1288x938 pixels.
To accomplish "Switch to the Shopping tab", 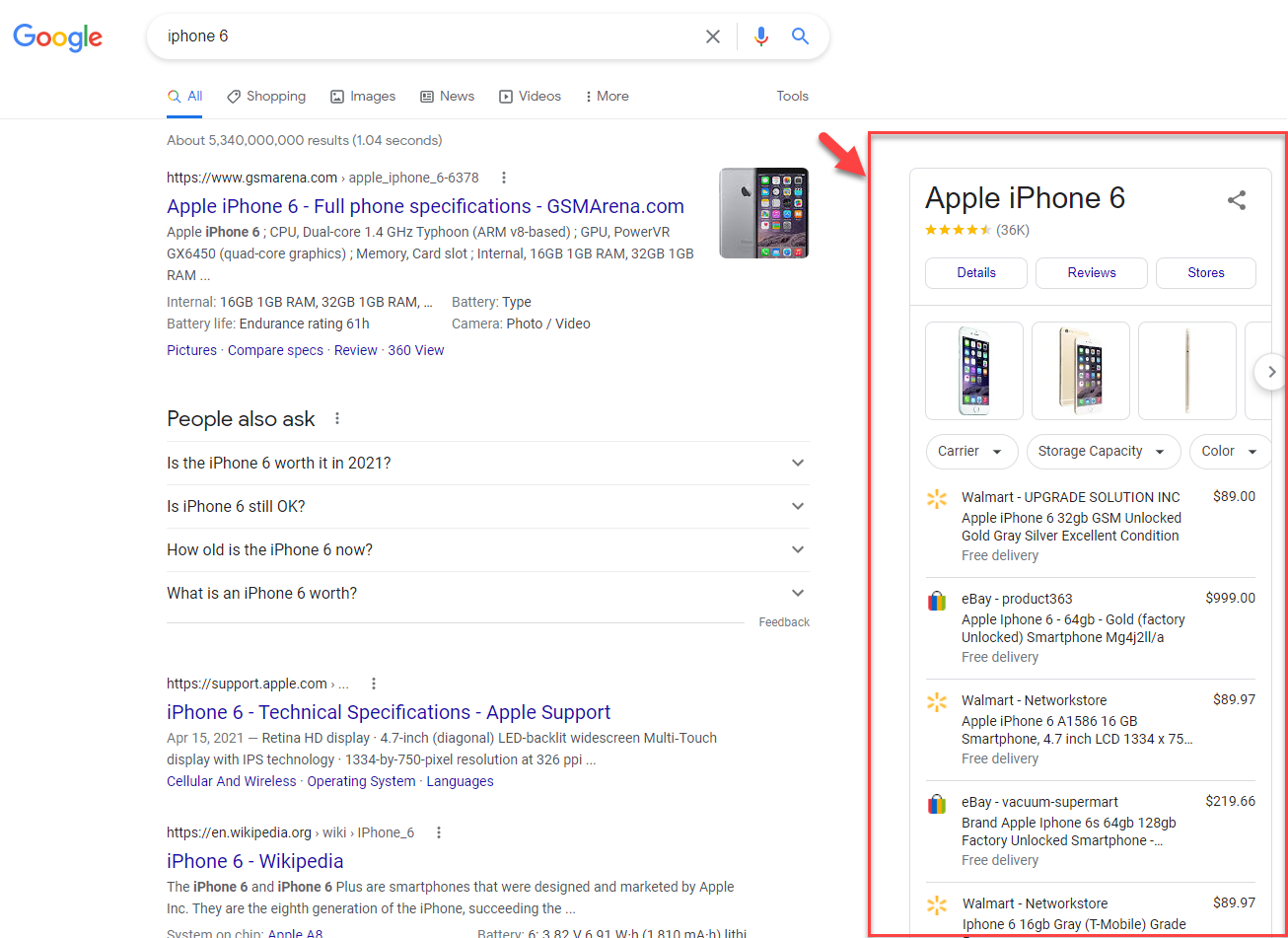I will tap(265, 96).
